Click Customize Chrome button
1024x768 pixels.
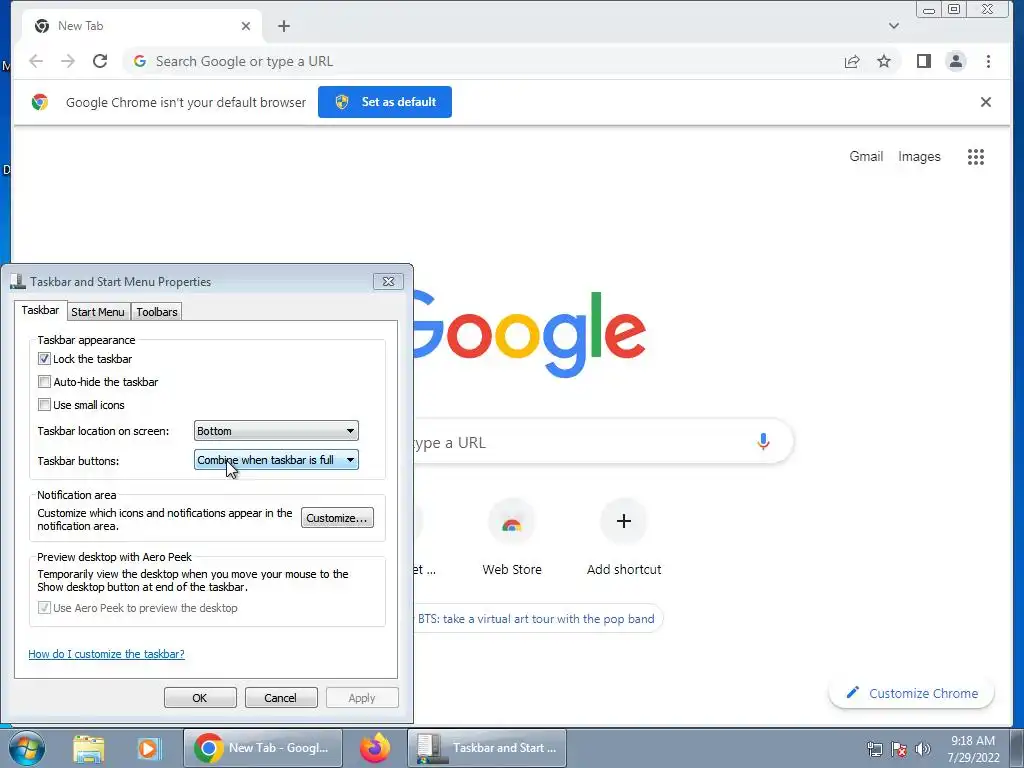(912, 693)
